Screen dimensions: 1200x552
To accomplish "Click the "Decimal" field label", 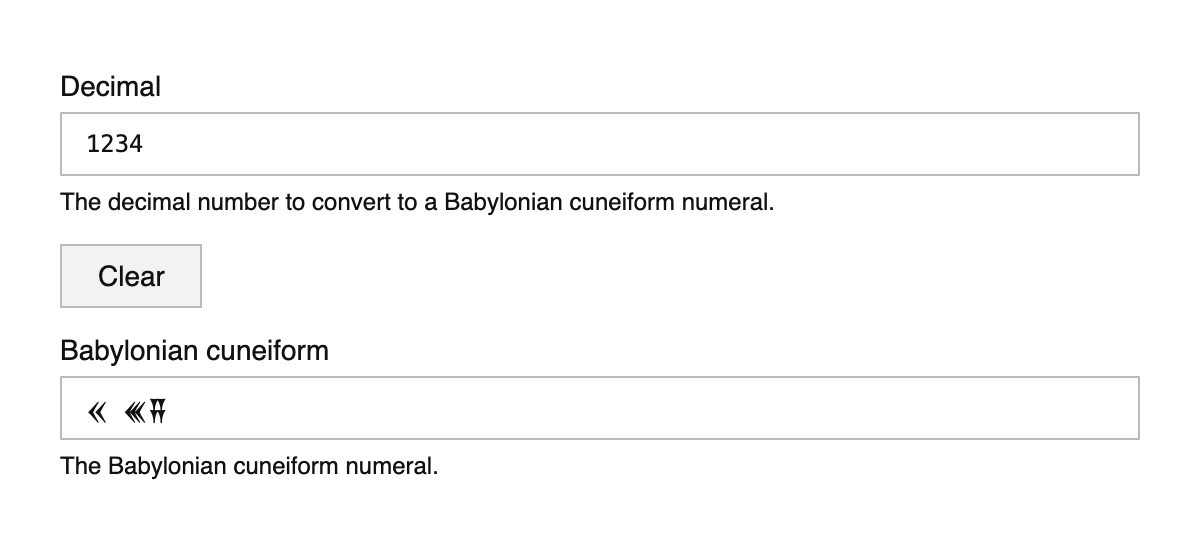I will (110, 87).
